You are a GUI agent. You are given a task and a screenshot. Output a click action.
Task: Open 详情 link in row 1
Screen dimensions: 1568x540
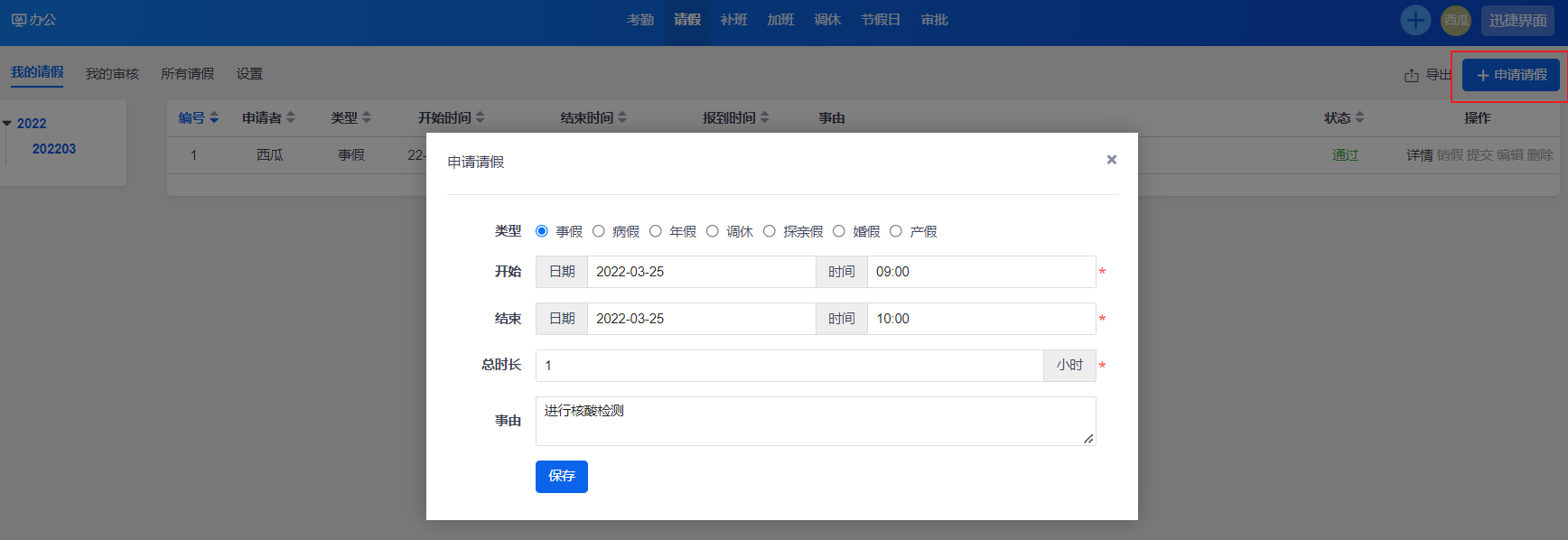pyautogui.click(x=1420, y=155)
